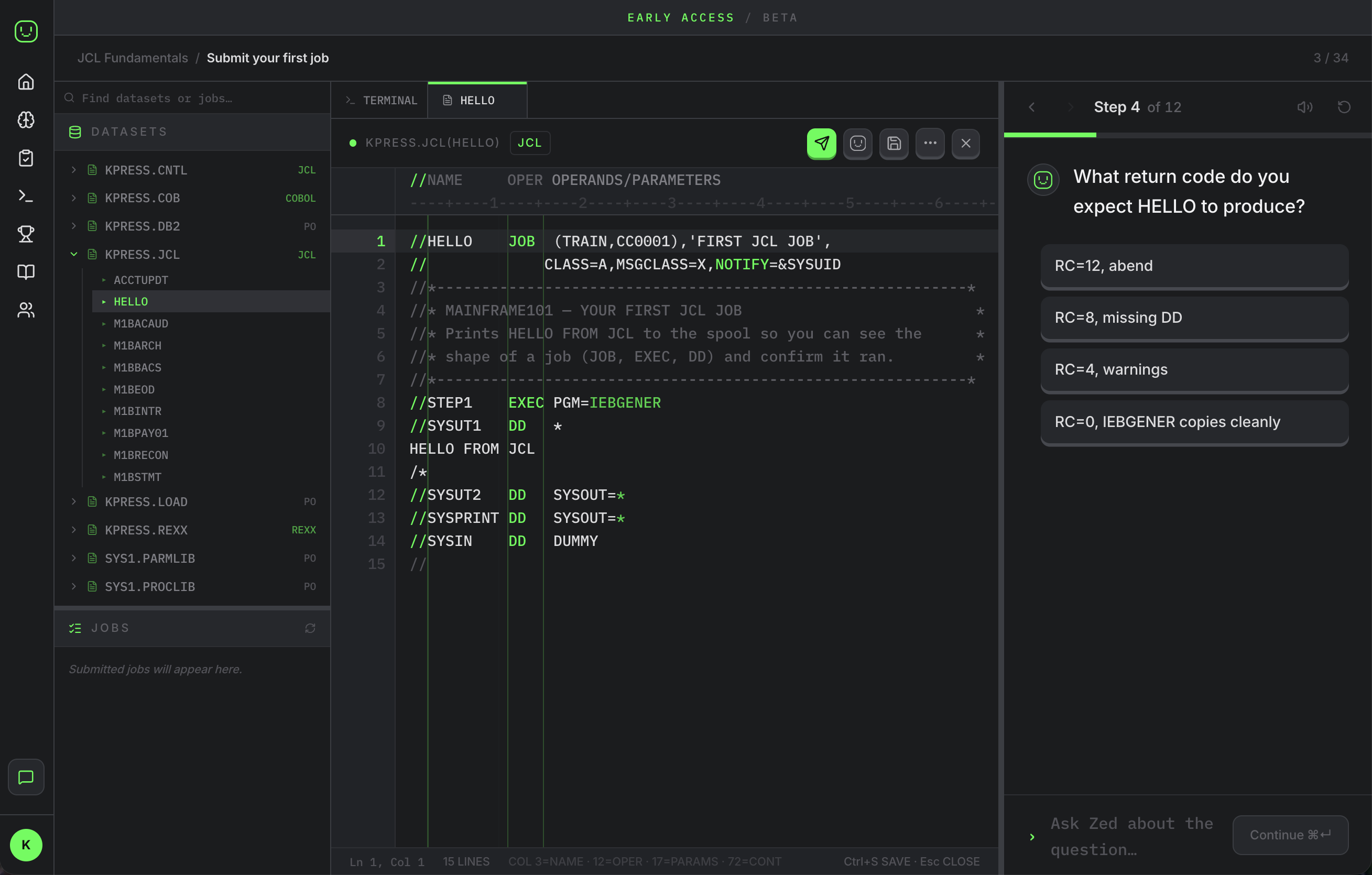Viewport: 1372px width, 875px height.
Task: Open the M1BARCH member
Action: pos(211,345)
